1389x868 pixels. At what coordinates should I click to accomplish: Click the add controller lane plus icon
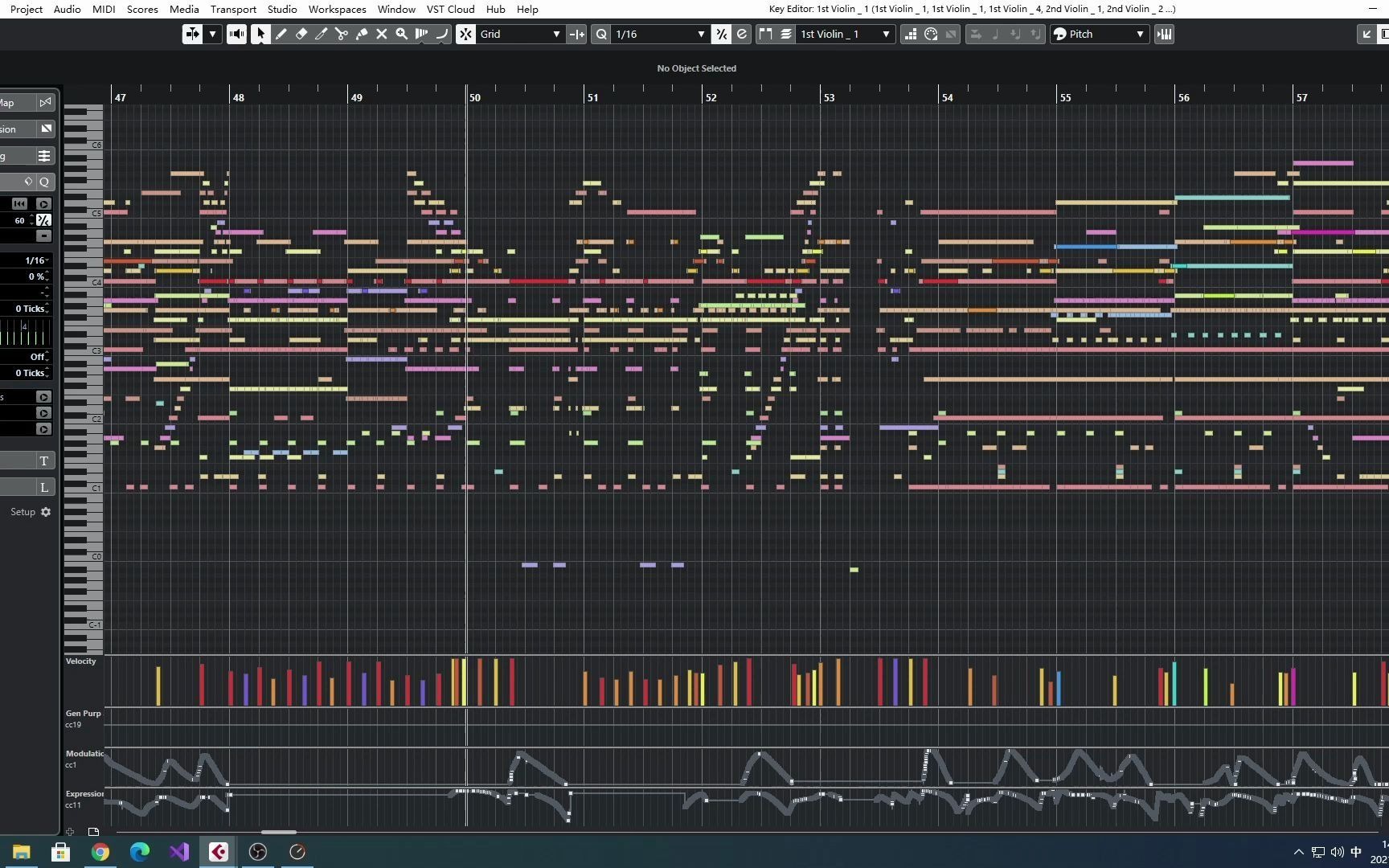[x=70, y=832]
